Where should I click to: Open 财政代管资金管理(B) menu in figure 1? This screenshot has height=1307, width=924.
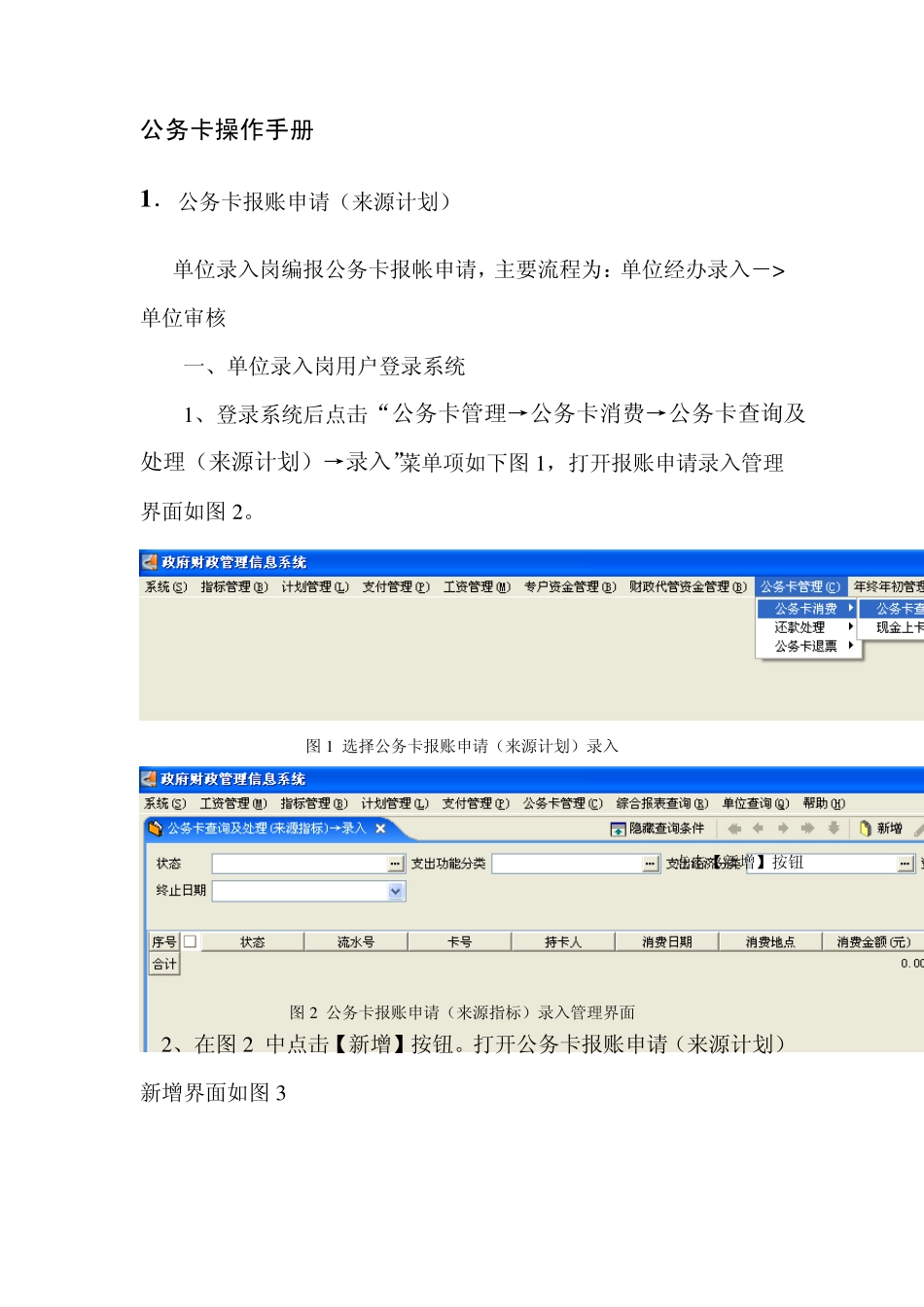click(x=689, y=587)
